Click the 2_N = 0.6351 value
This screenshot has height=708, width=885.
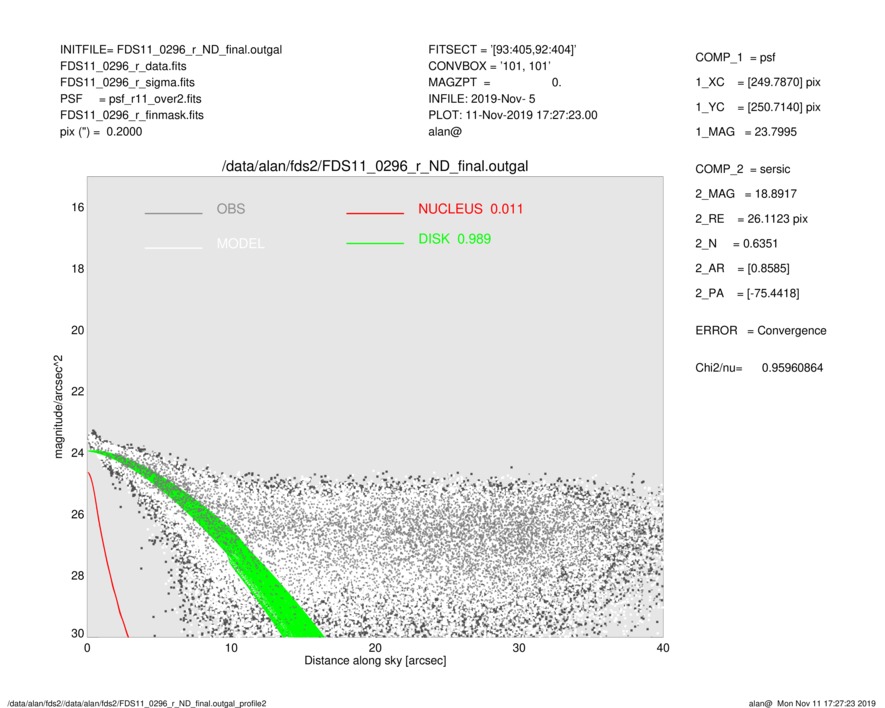pos(736,244)
